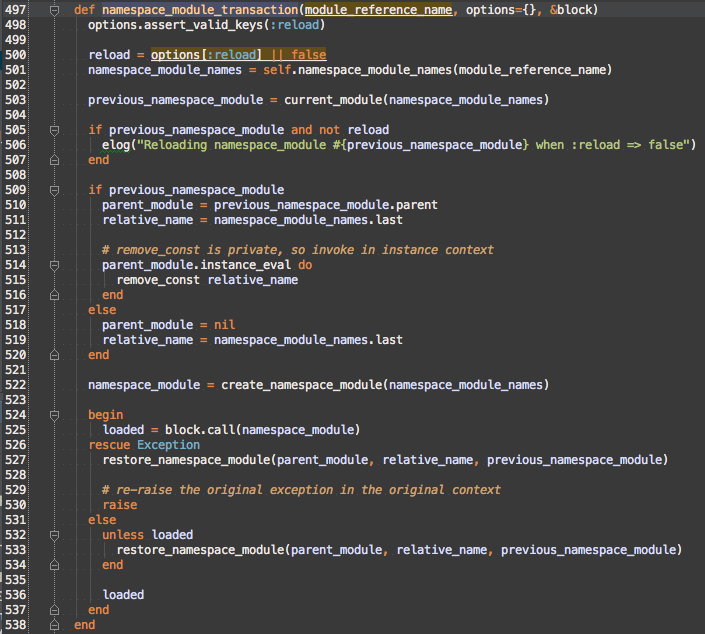Collapse instance_eval do block at line 514
The width and height of the screenshot is (705, 634).
[x=54, y=265]
